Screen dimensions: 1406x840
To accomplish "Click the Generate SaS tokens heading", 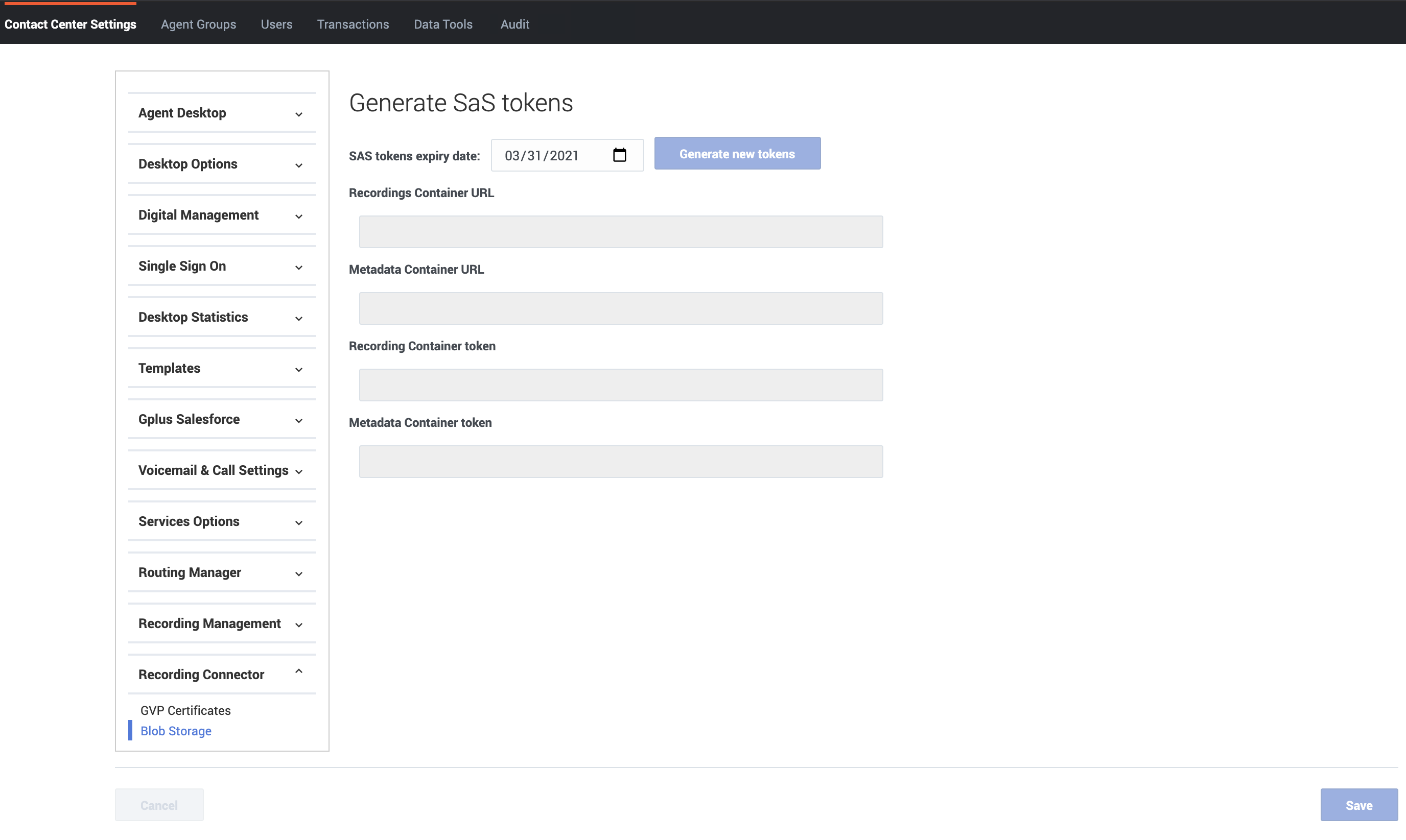I will coord(461,103).
